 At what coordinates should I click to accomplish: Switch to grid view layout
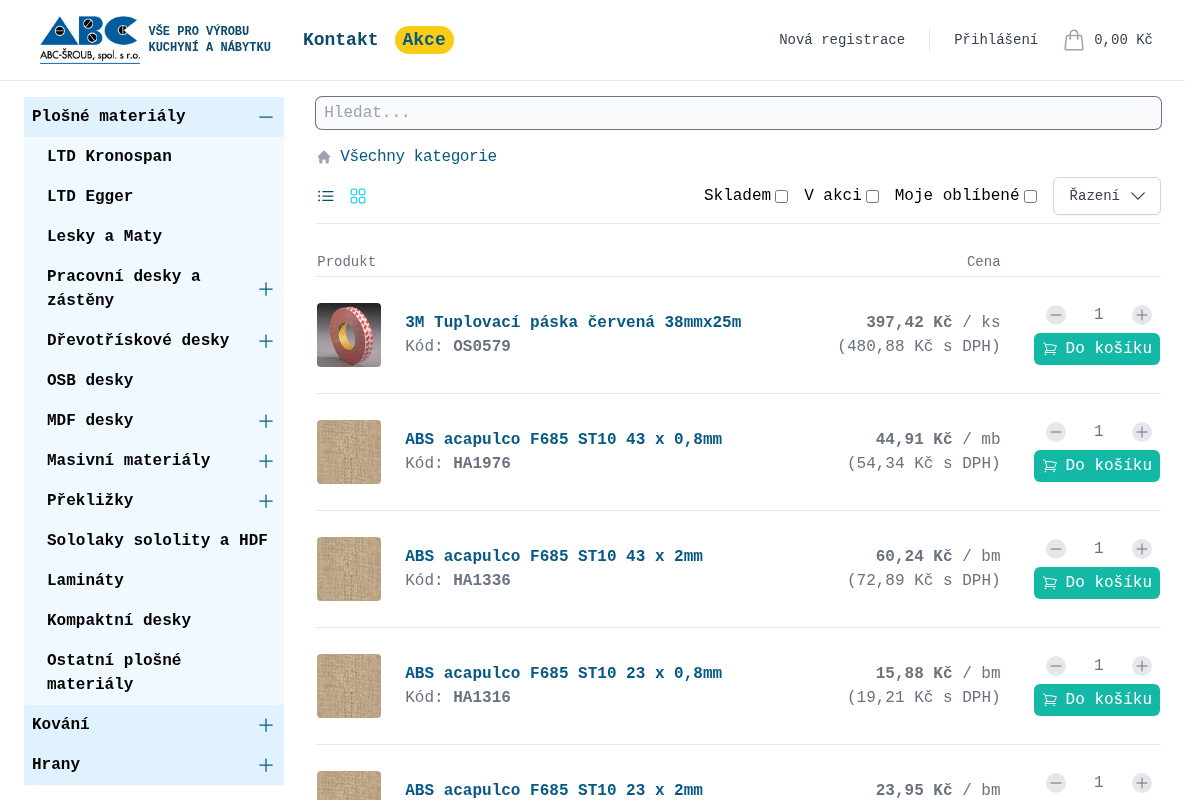[358, 196]
